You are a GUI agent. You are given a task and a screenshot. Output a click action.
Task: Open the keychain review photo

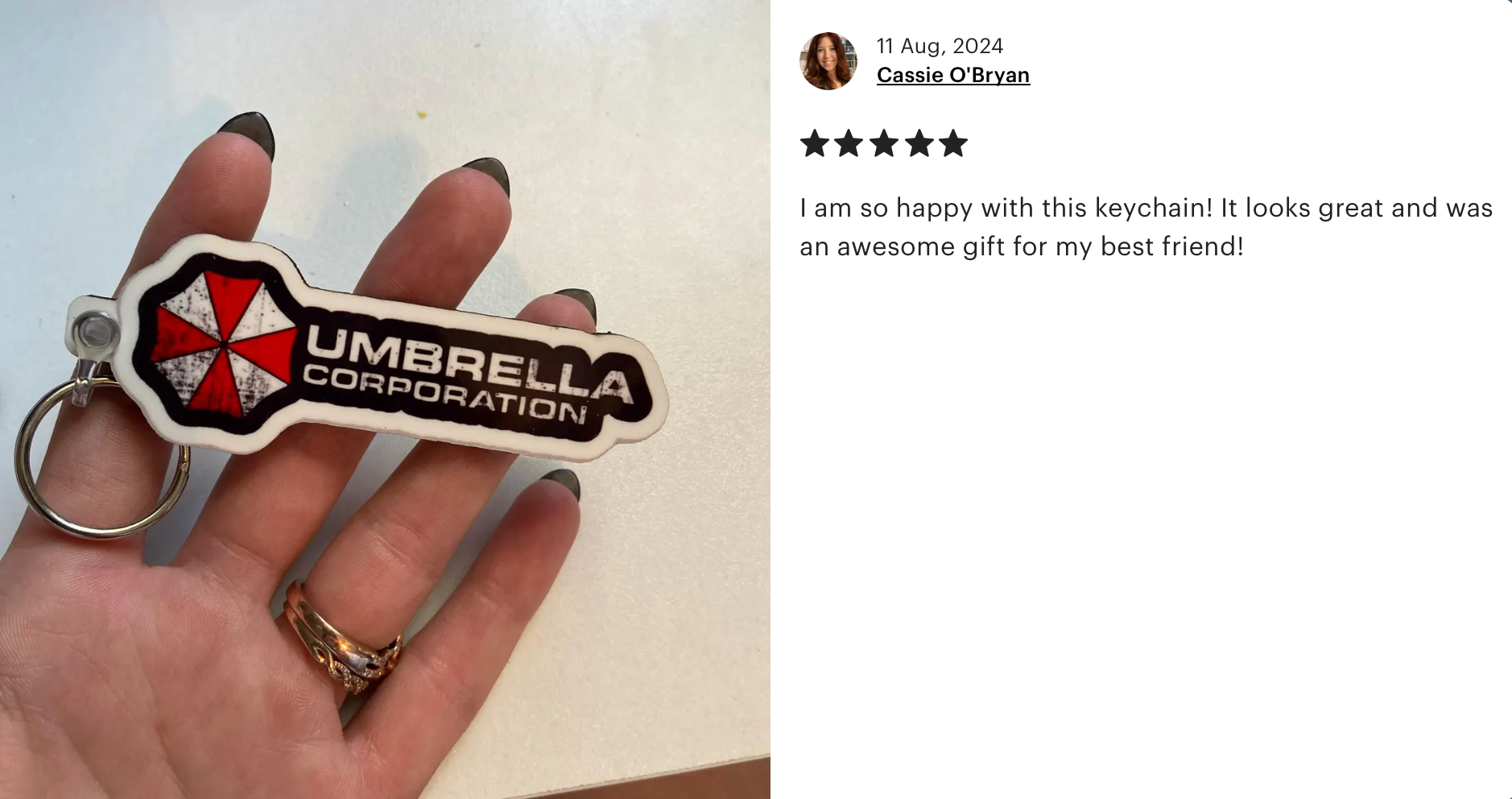coord(385,399)
